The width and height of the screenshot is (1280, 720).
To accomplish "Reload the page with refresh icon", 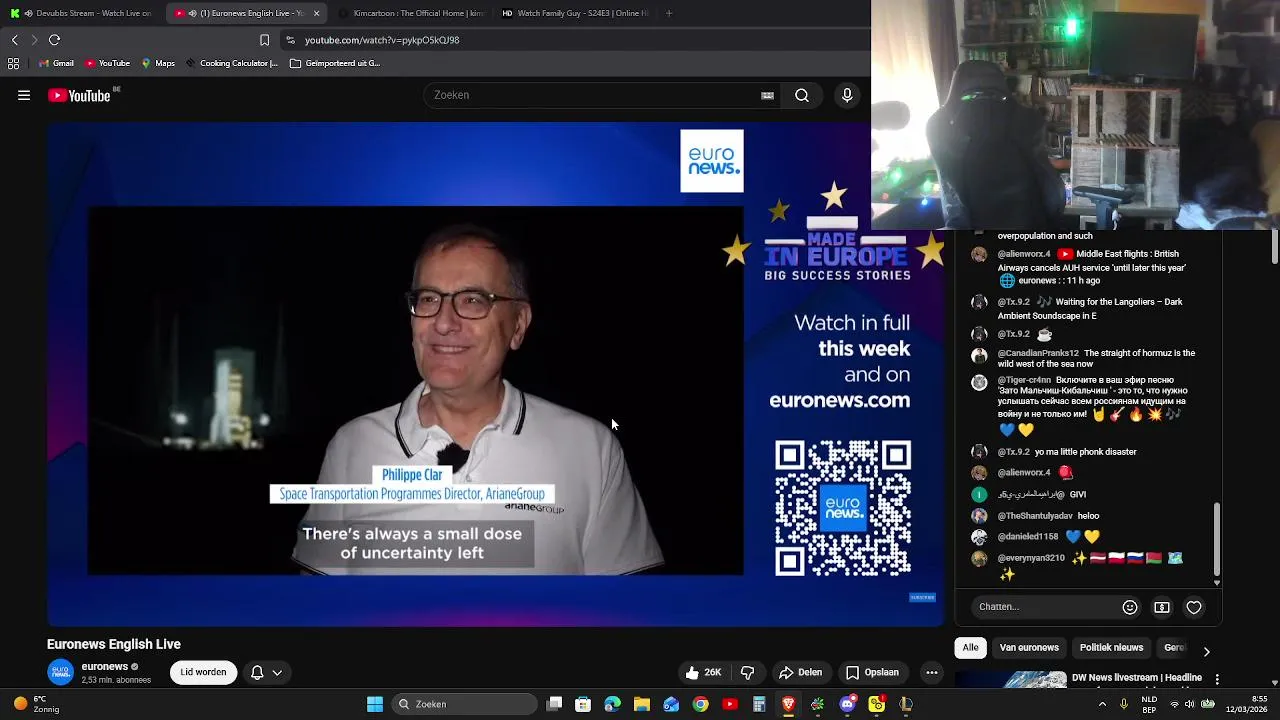I will [54, 40].
